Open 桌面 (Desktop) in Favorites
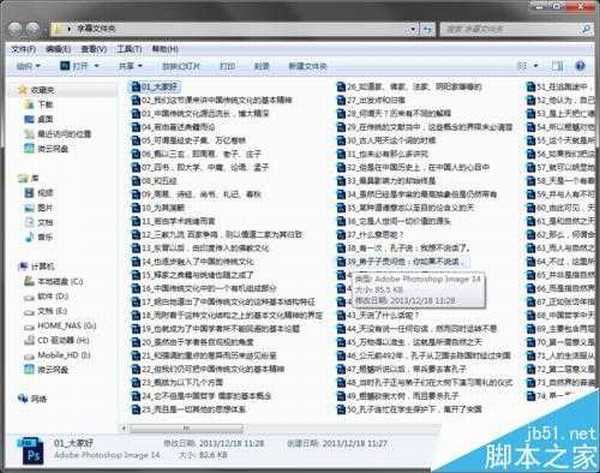The height and width of the screenshot is (473, 600). click(46, 119)
